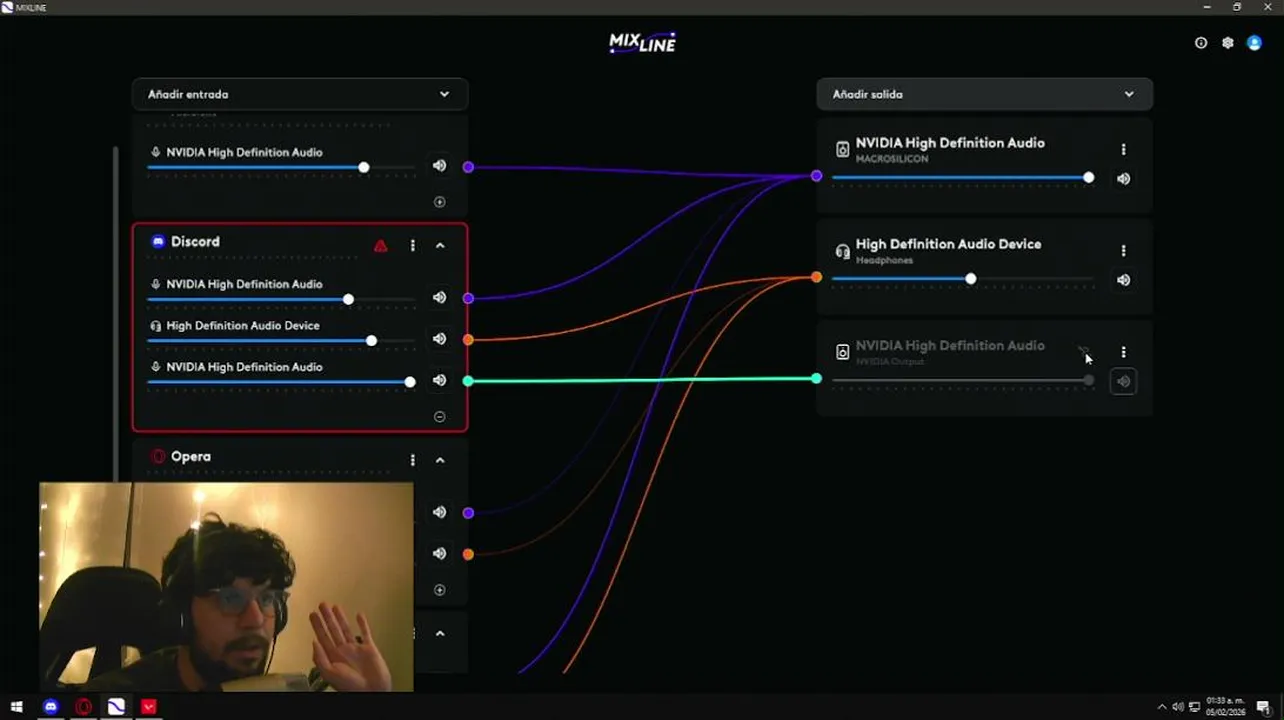Click the headphones icon on the Headphones output
1284x720 pixels.
(843, 251)
